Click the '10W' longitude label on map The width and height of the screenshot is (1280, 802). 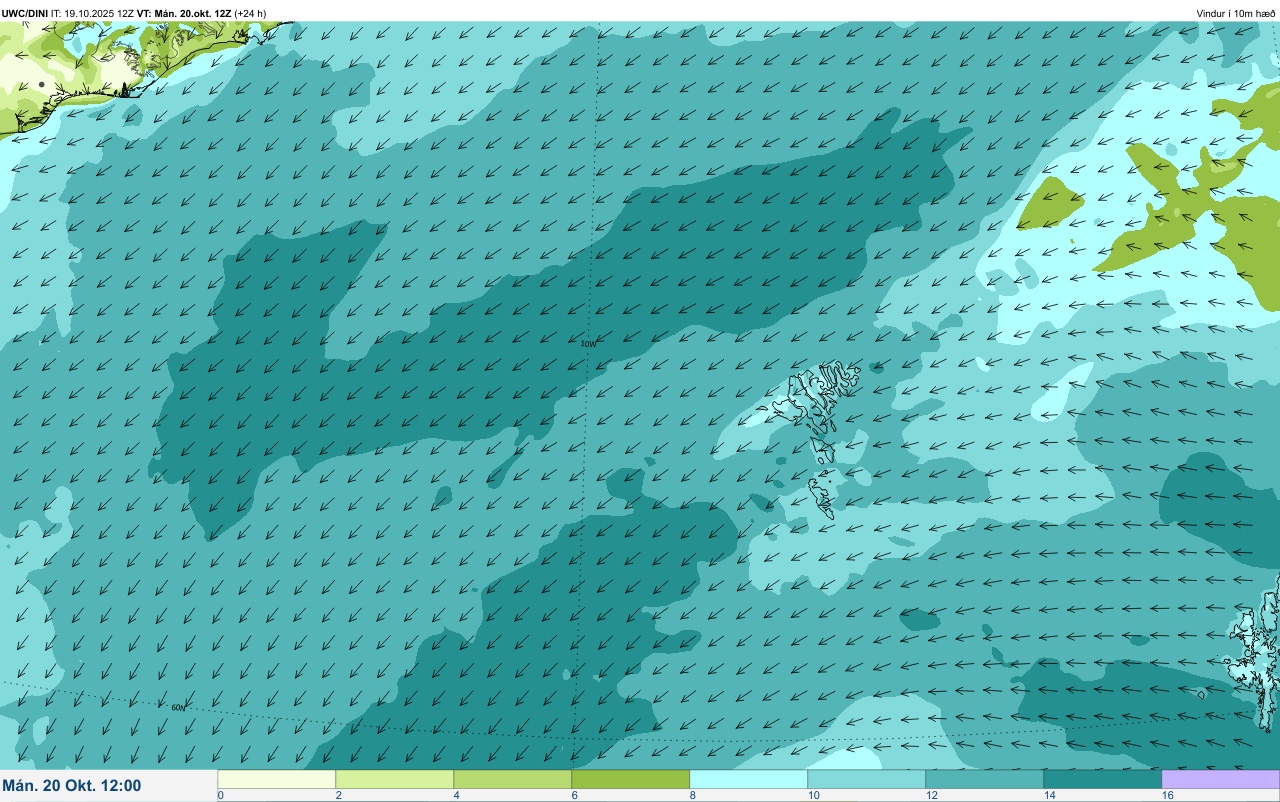588,344
